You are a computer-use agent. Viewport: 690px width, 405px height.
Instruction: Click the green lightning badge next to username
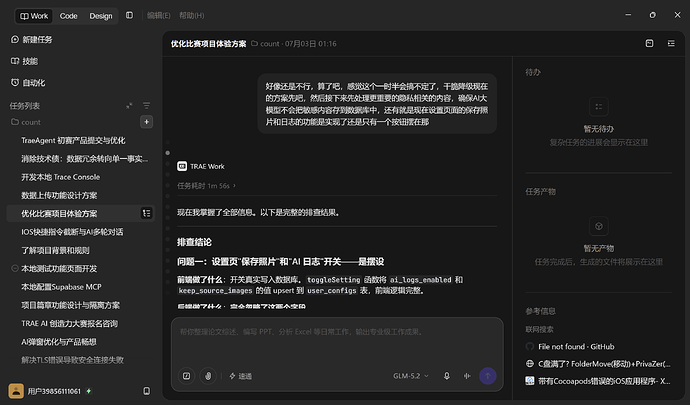(x=89, y=391)
